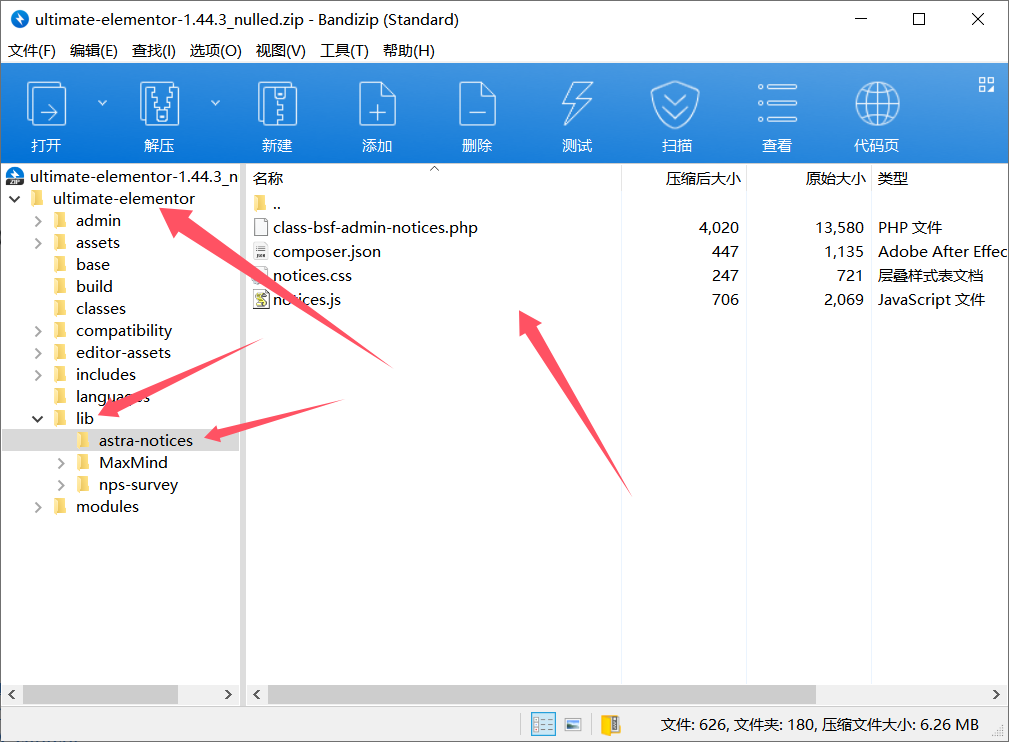Image resolution: width=1009 pixels, height=742 pixels.
Task: Select the admin folder label
Action: click(98, 221)
